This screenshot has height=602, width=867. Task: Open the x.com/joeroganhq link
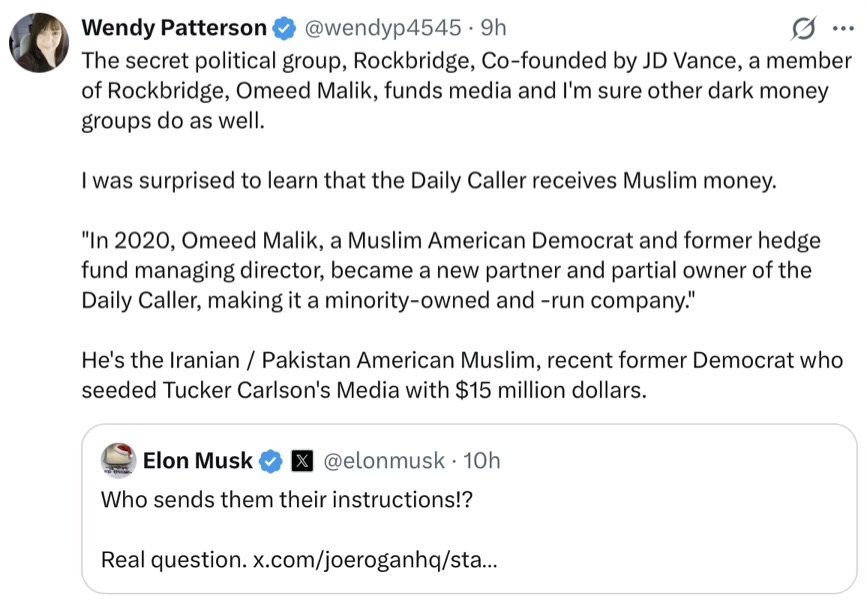(x=375, y=559)
